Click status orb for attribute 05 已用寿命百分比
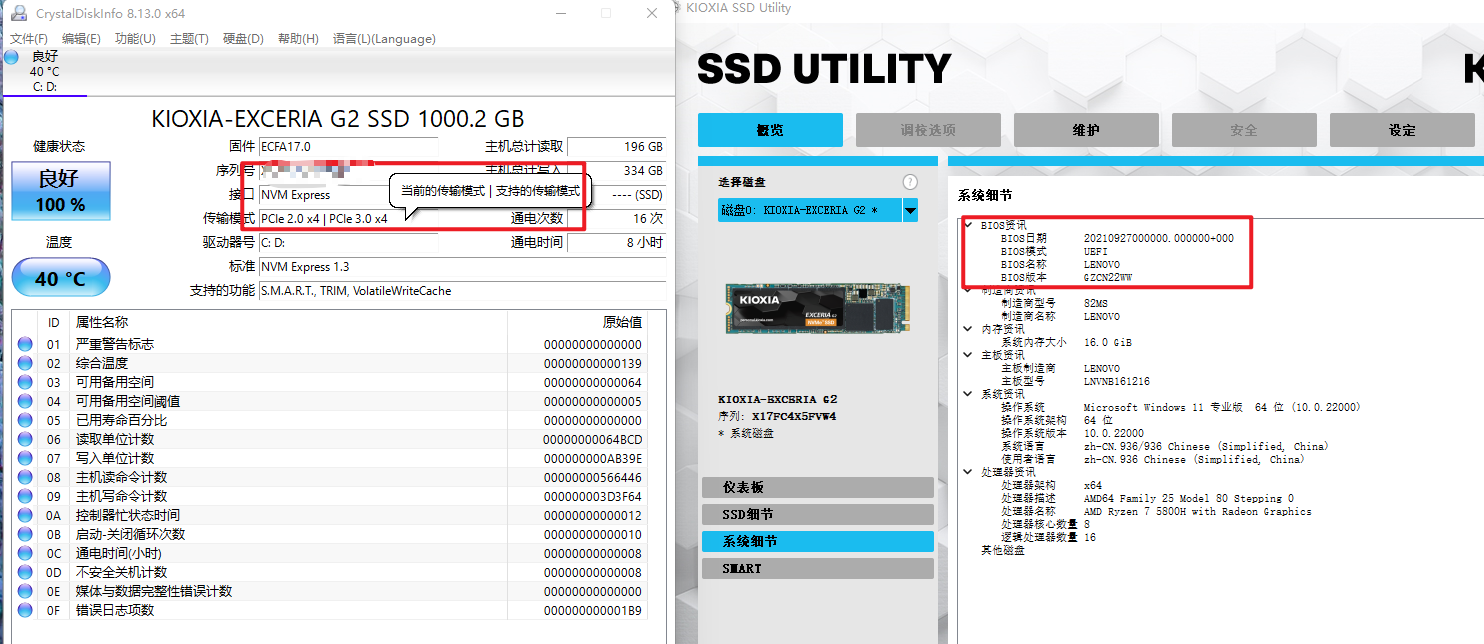 click(x=25, y=420)
